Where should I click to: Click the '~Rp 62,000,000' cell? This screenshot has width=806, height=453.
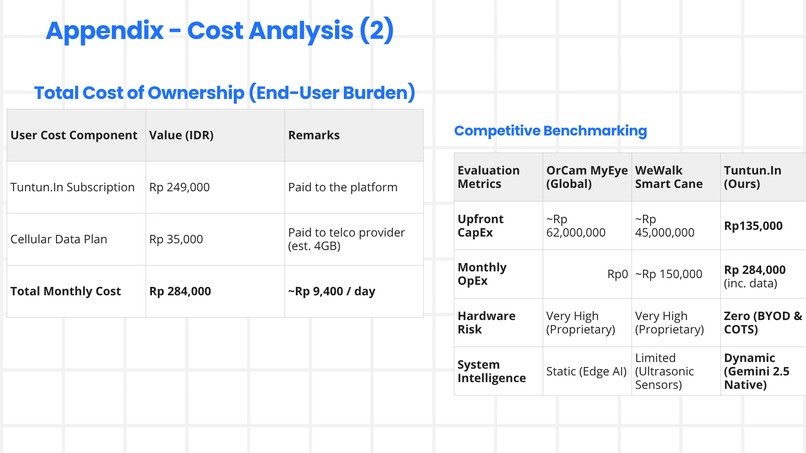tap(587, 226)
